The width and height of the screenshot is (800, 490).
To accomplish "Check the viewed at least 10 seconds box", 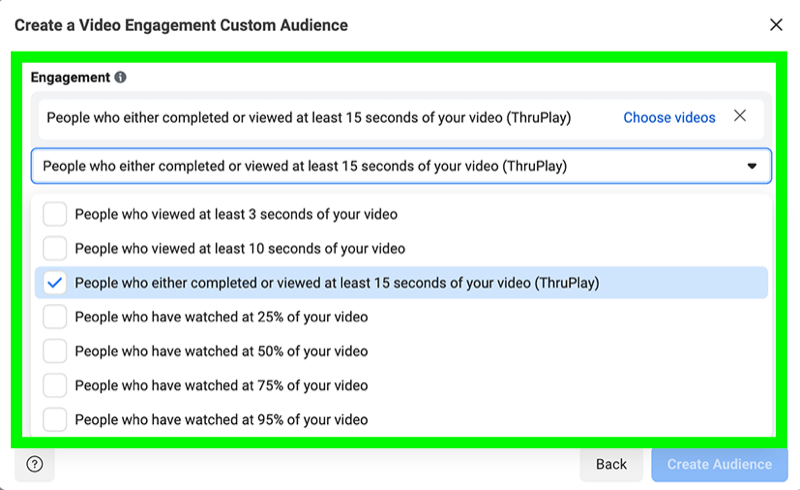I will [x=55, y=248].
